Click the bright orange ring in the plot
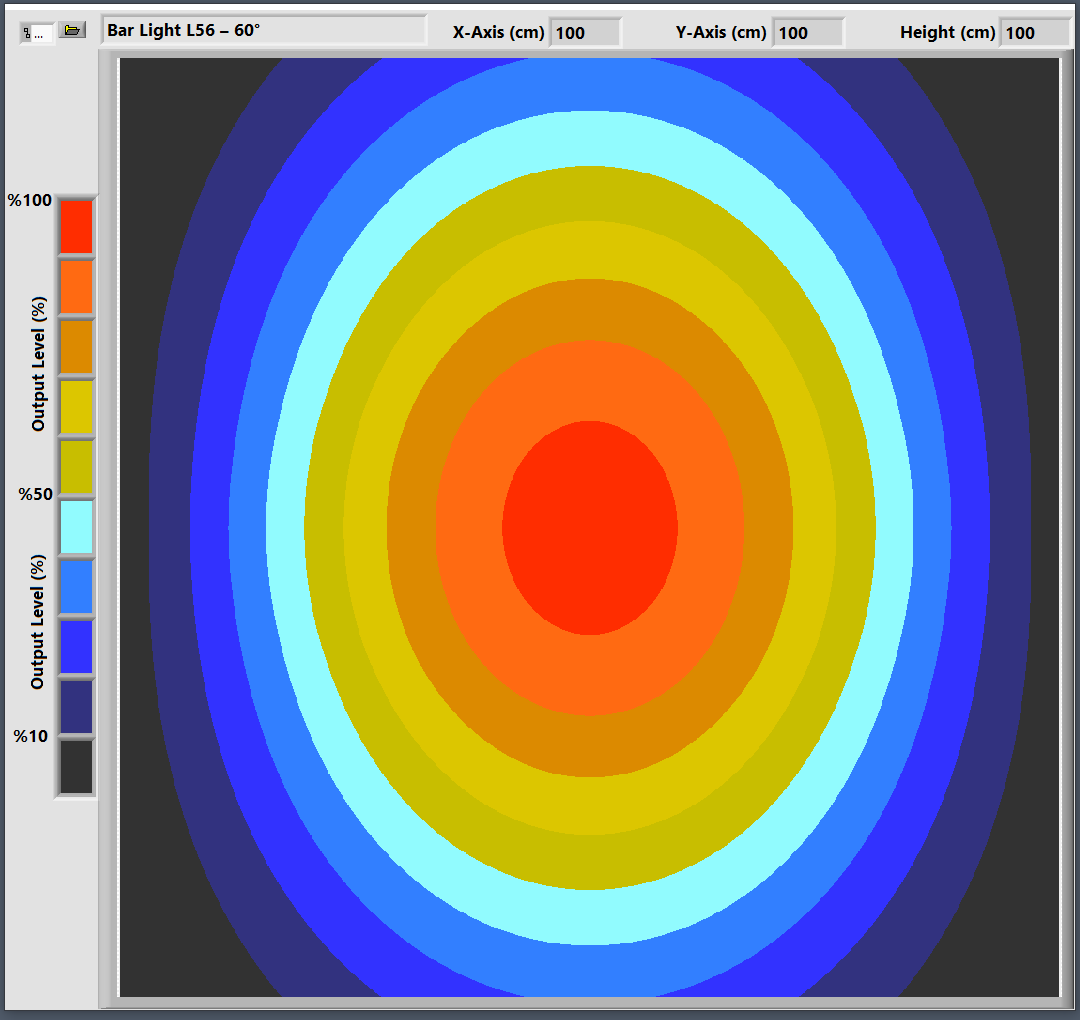 (590, 380)
